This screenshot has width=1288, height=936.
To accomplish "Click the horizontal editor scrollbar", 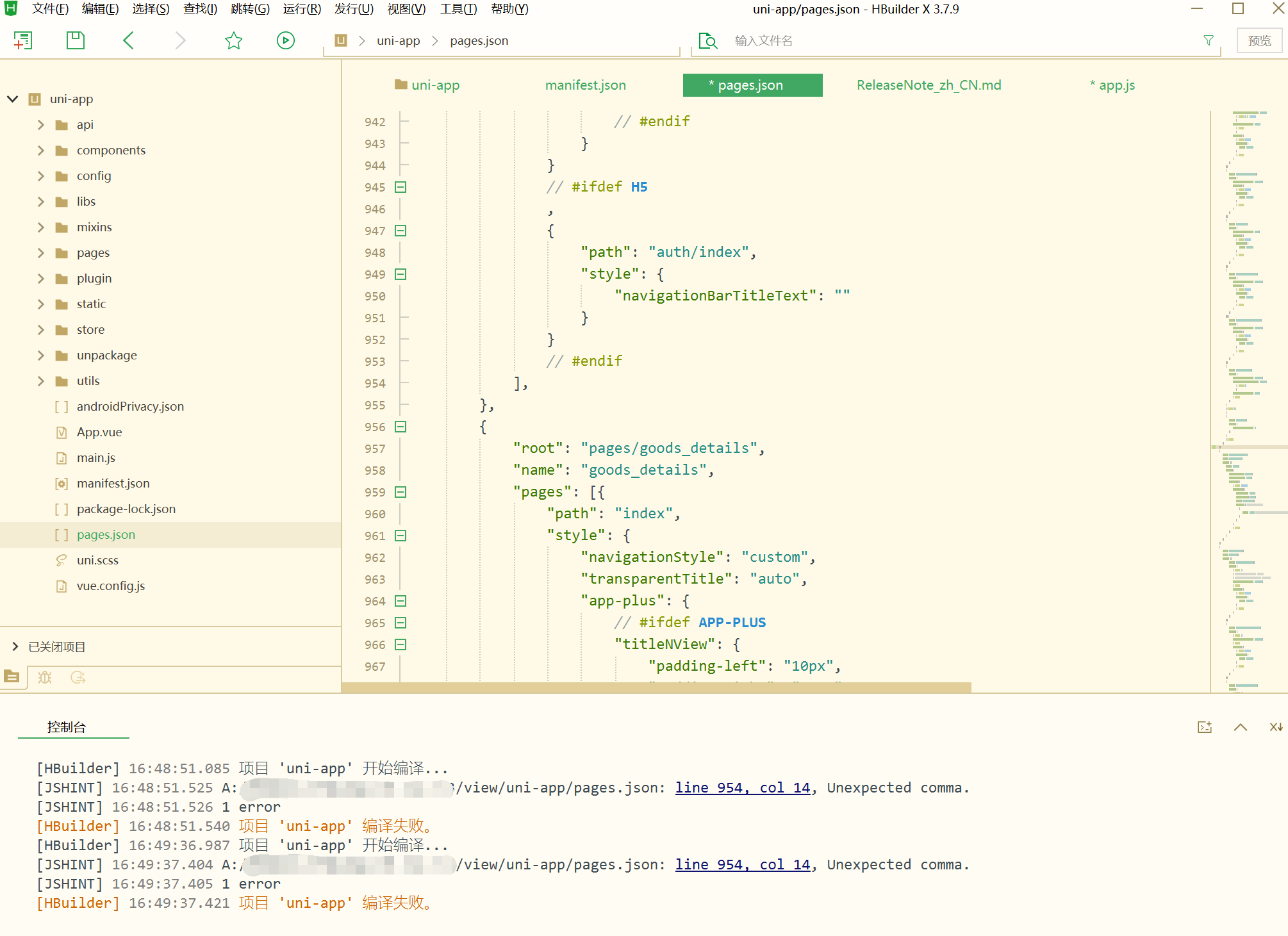I will coord(656,687).
